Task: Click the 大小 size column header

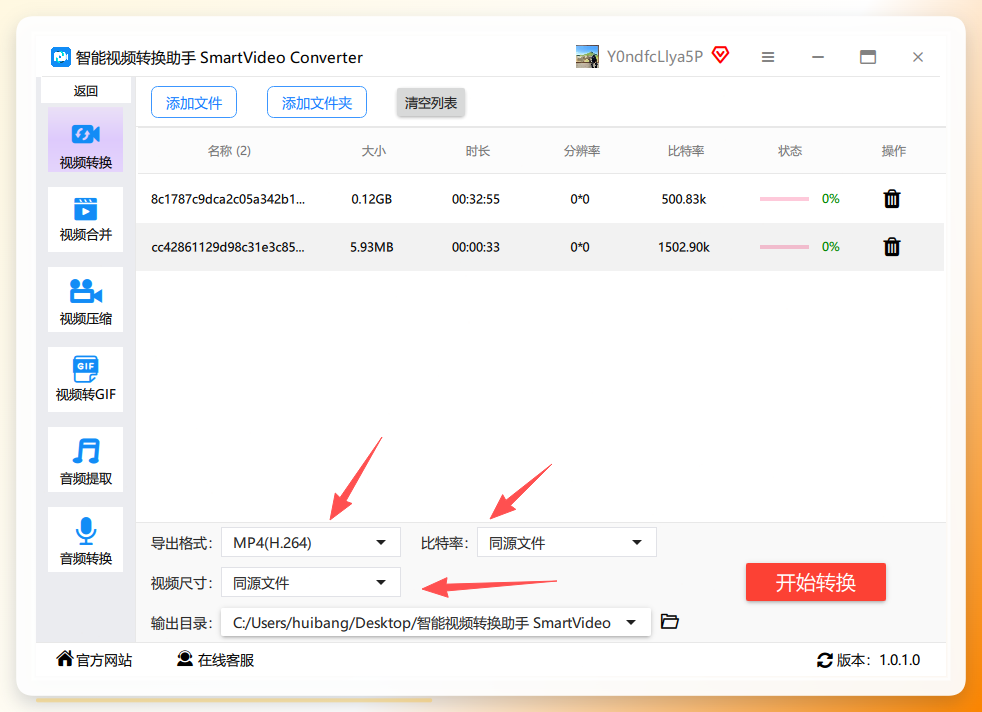Action: 374,151
